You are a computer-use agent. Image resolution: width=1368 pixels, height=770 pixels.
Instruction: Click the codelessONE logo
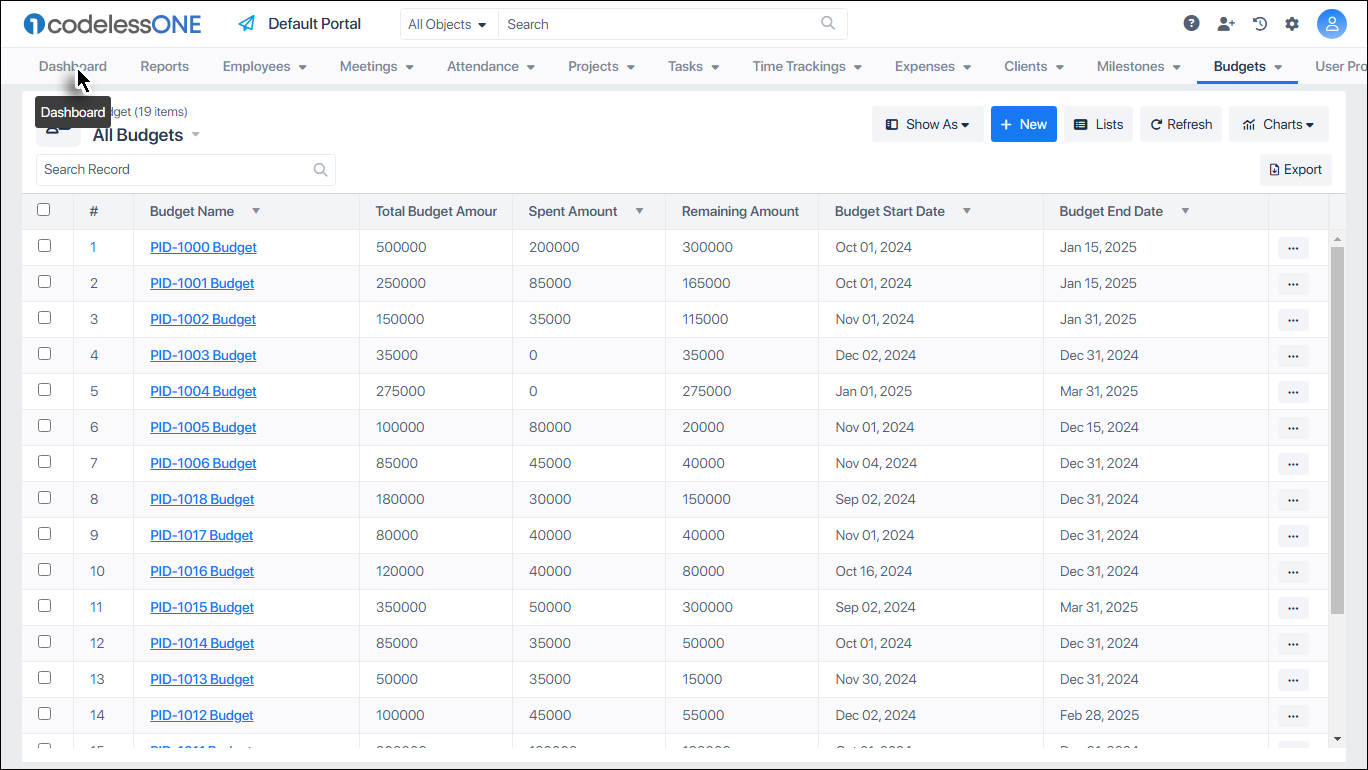(110, 23)
